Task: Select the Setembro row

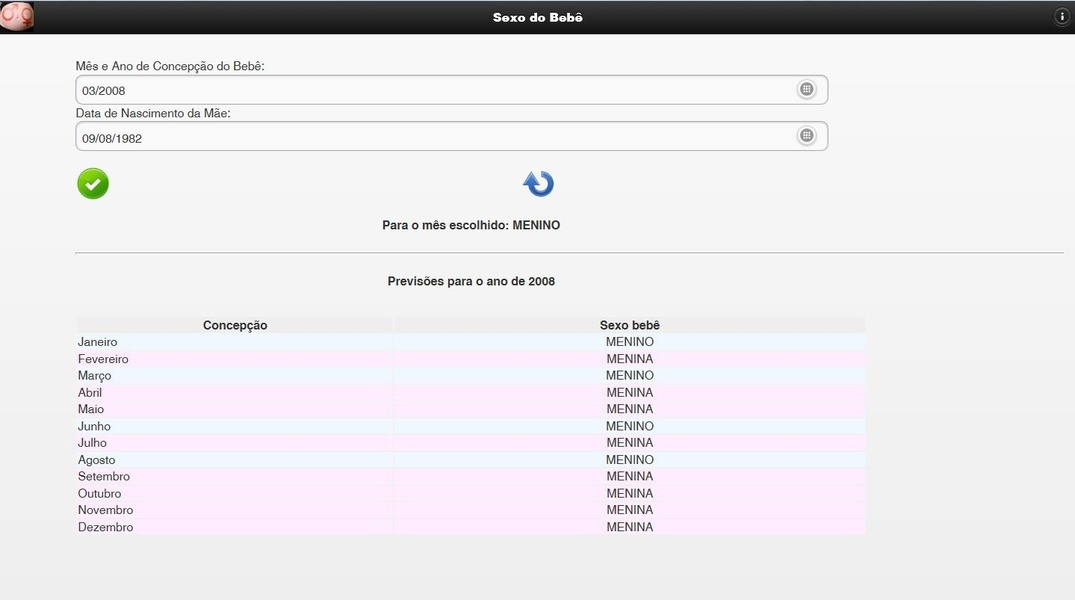Action: (470, 476)
